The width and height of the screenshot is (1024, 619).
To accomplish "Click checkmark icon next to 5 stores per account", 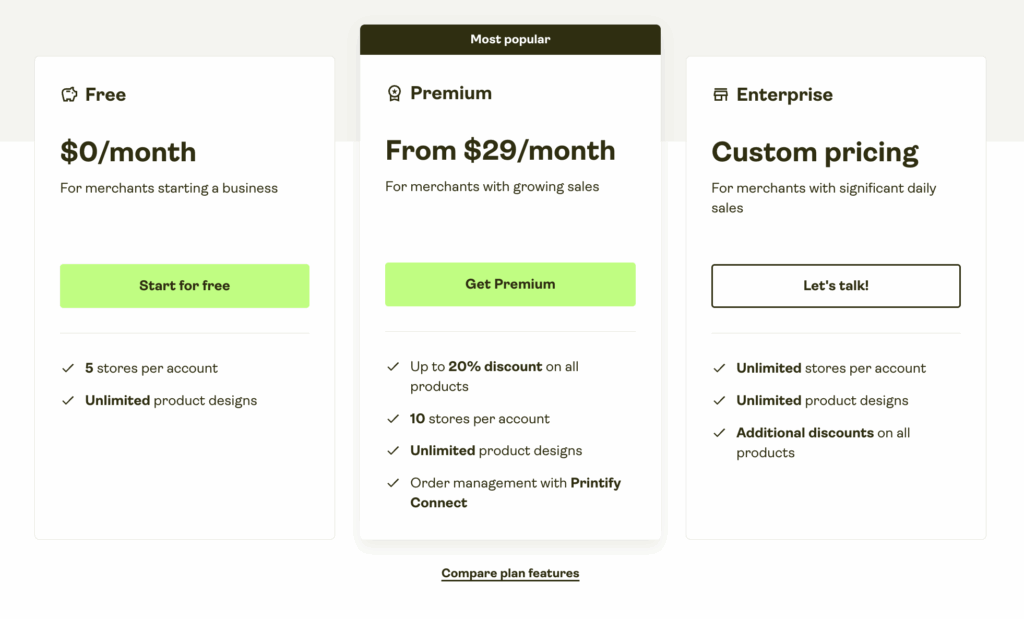I will pos(68,368).
